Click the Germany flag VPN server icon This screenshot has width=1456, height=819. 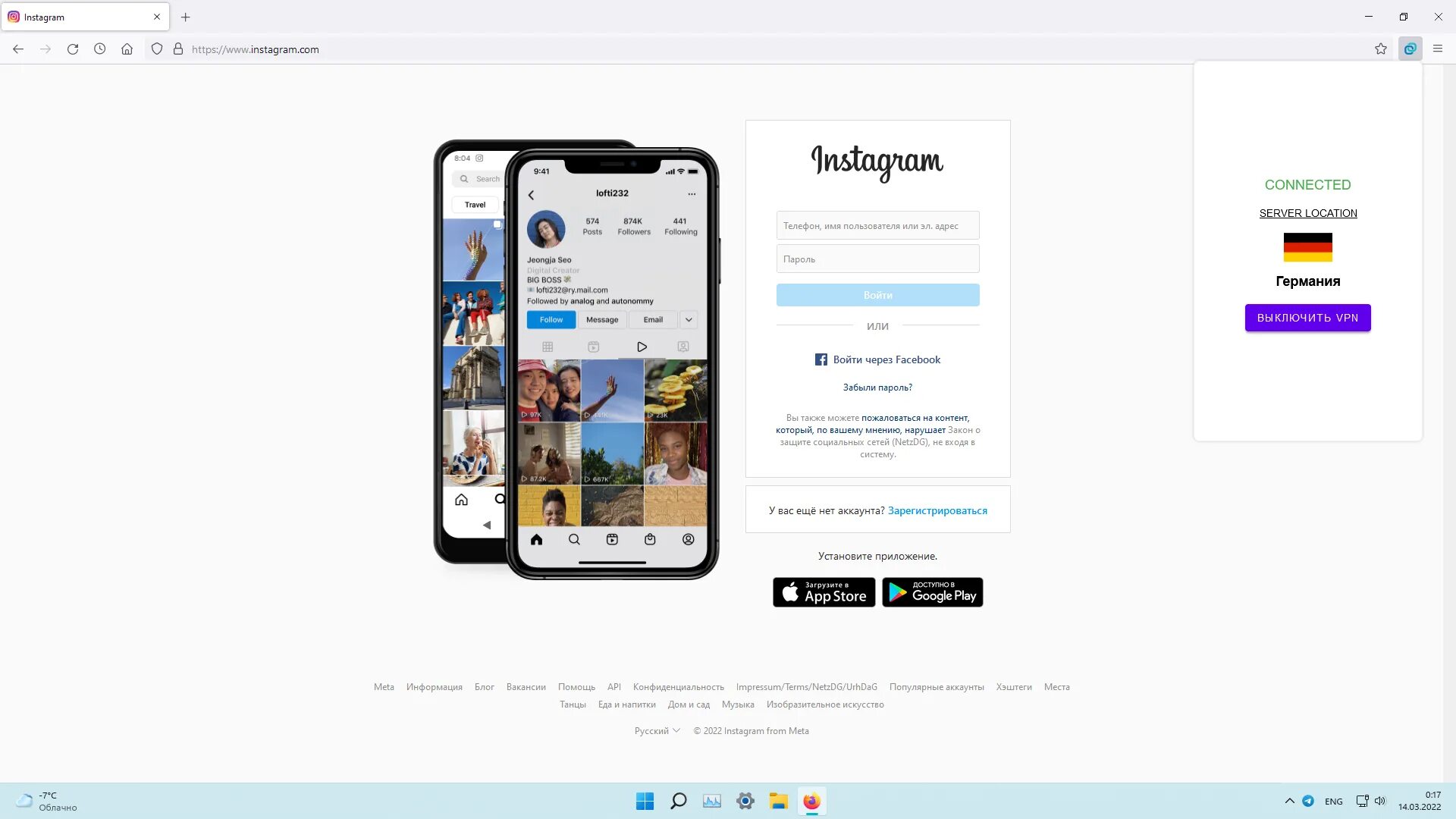pyautogui.click(x=1308, y=247)
